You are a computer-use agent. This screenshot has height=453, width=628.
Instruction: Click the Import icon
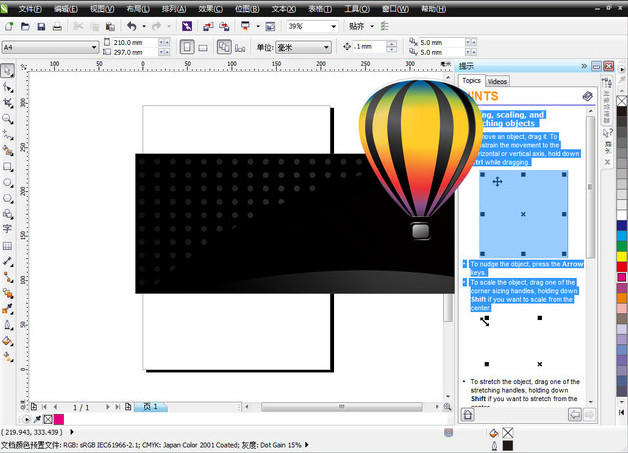coord(208,26)
